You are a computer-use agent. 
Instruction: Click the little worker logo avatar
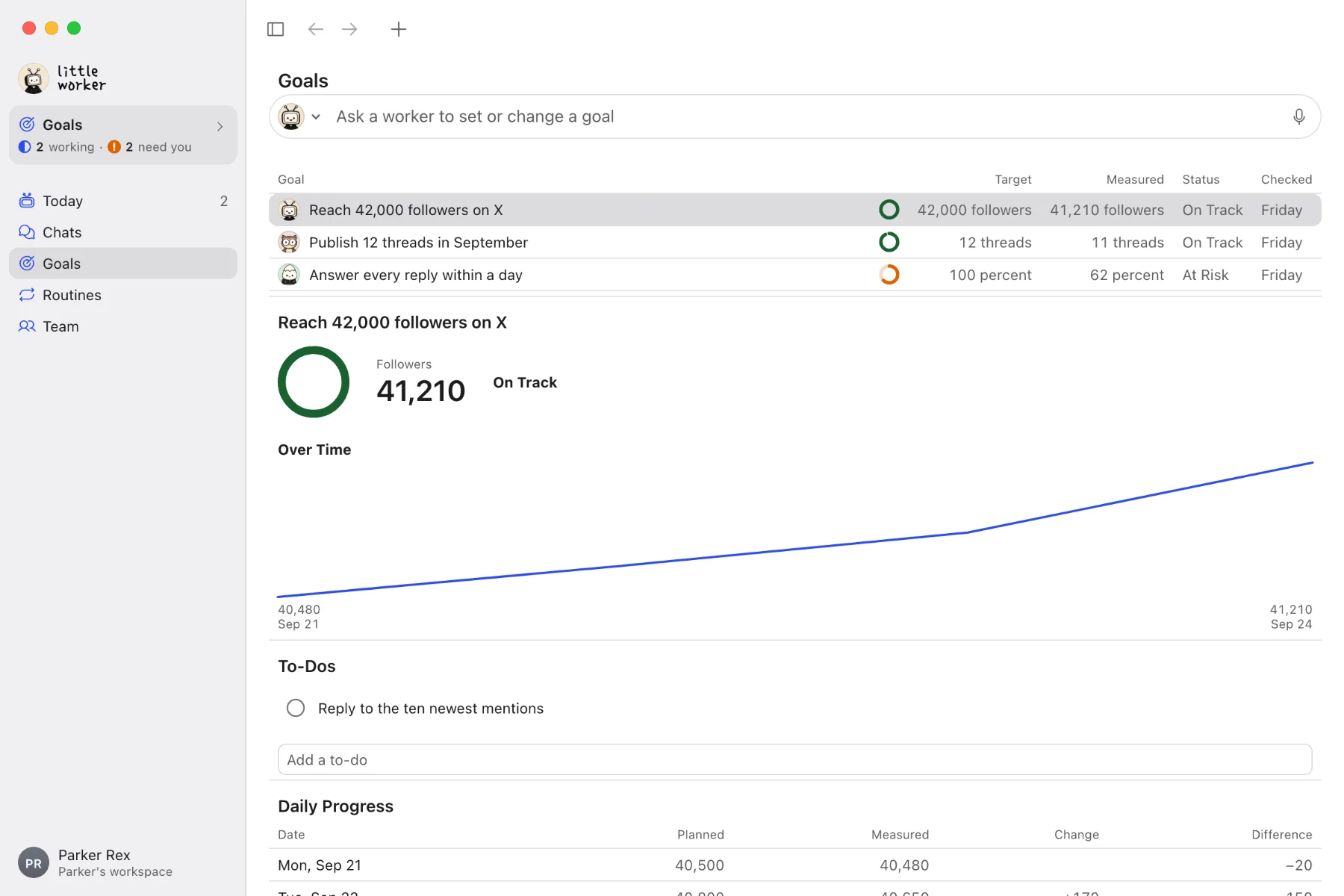click(x=34, y=78)
